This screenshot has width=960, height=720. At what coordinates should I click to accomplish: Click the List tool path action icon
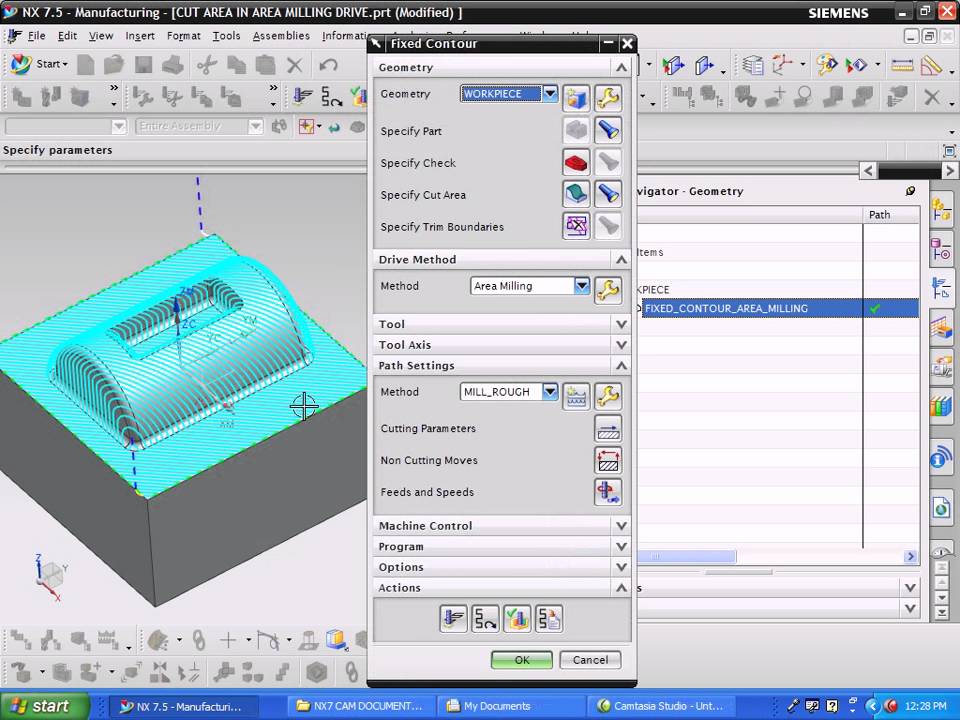(x=549, y=619)
